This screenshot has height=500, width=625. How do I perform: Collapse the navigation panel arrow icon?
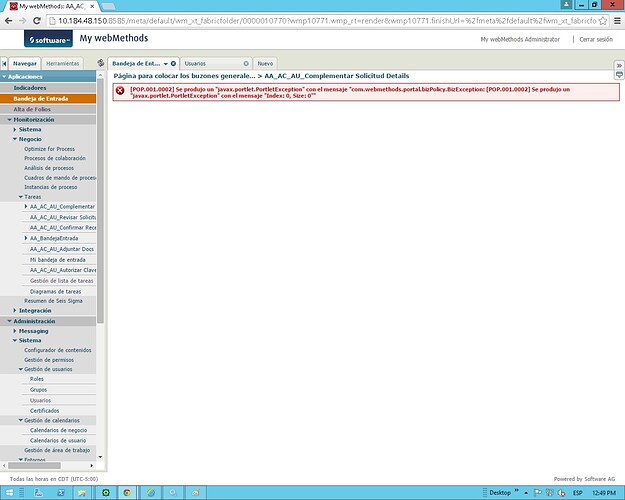(4, 63)
